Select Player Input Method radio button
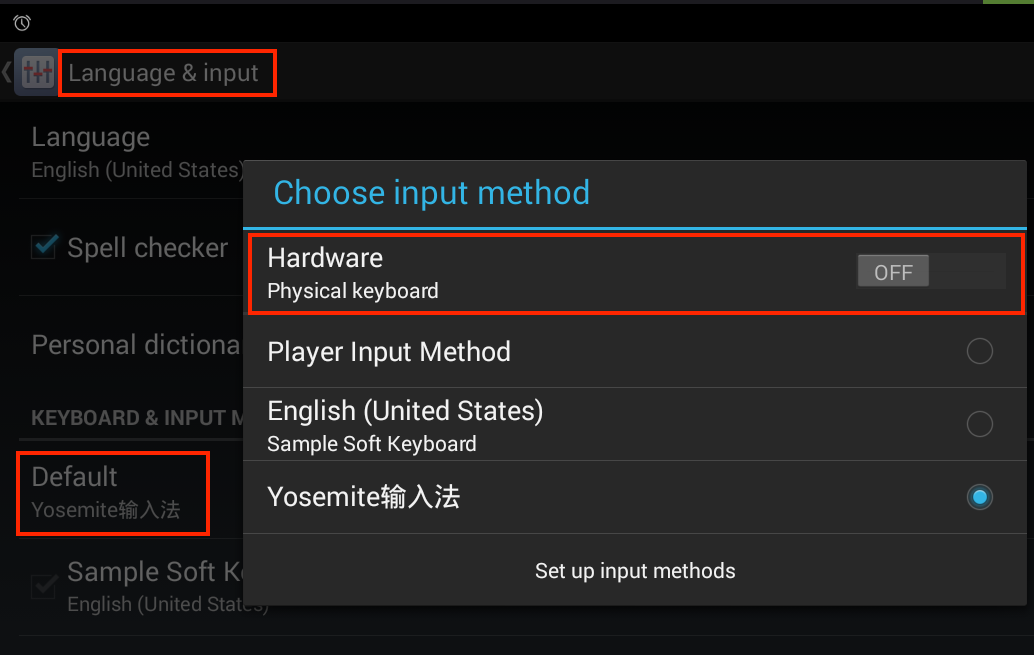Screen dimensions: 1034x655 [979, 351]
